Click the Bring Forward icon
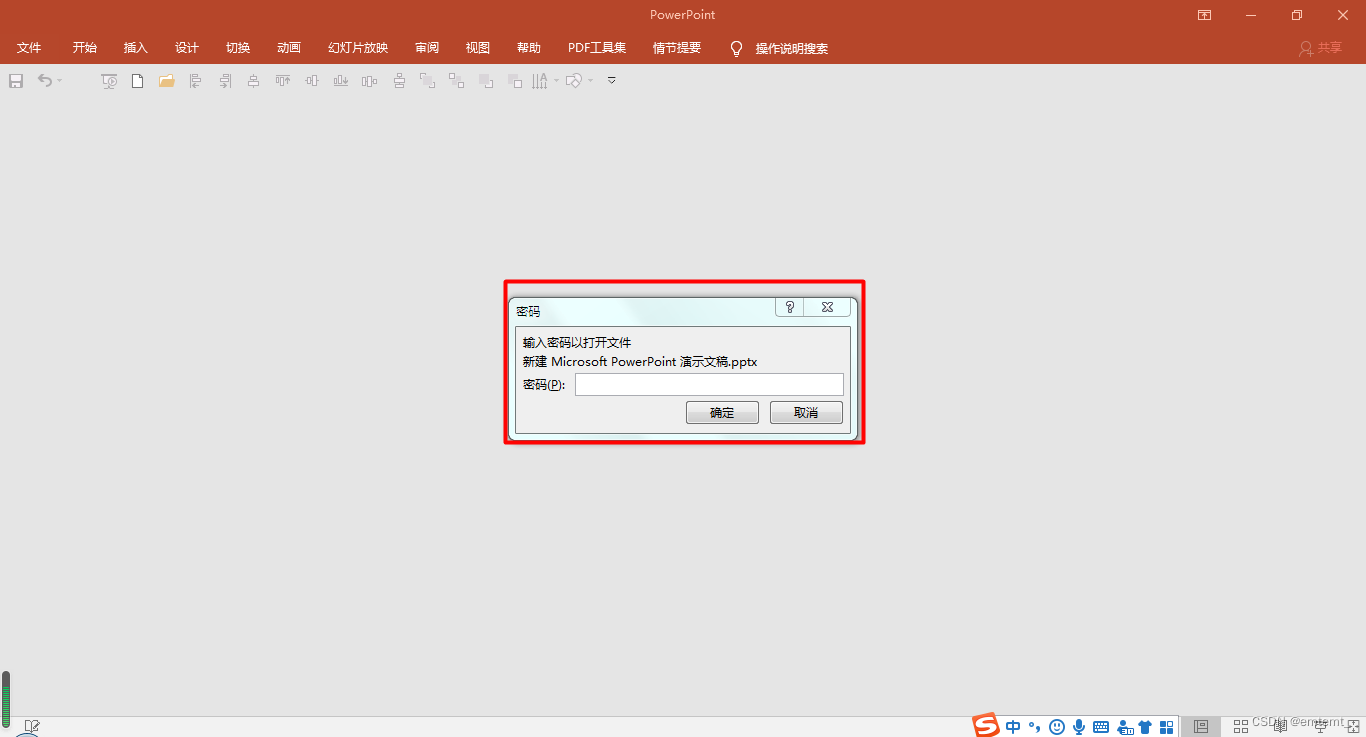This screenshot has height=737, width=1366. pos(486,81)
